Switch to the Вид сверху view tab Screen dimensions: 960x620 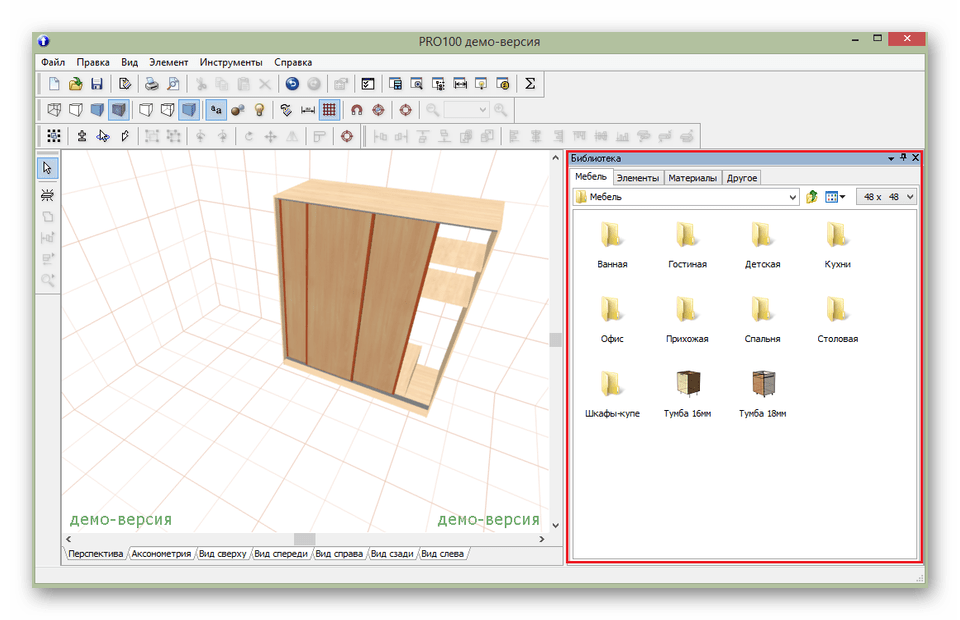[x=222, y=554]
